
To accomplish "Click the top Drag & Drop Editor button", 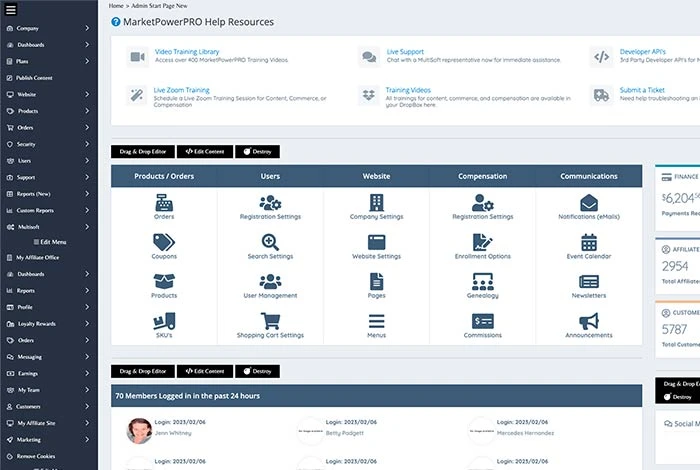I will 143,151.
